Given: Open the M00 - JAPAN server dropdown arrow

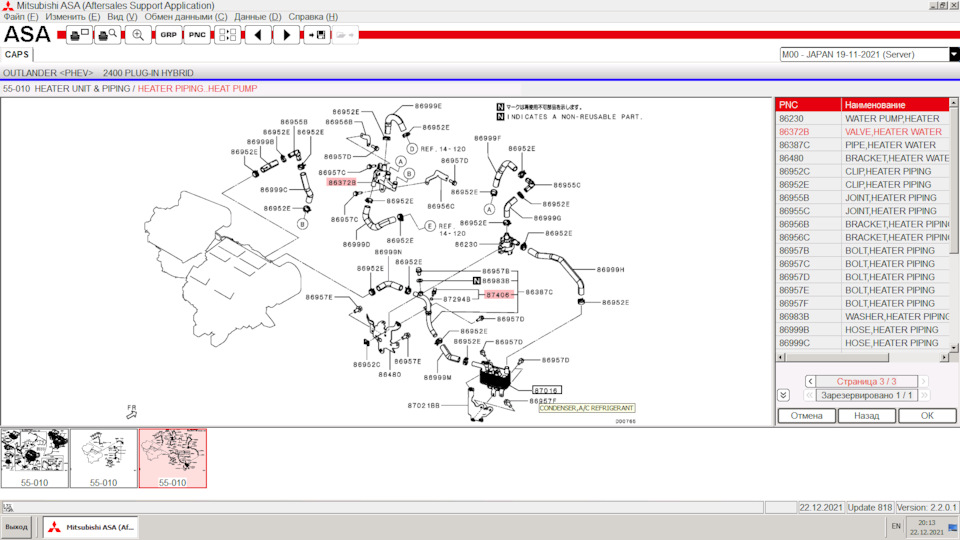Looking at the screenshot, I should coord(954,54).
